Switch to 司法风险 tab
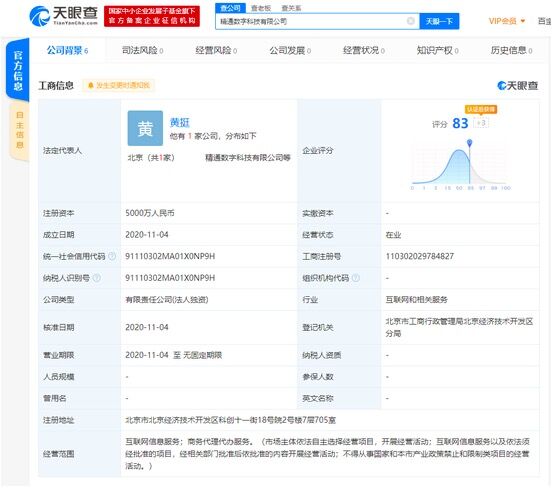Viewport: 558px width, 489px height. (x=142, y=51)
